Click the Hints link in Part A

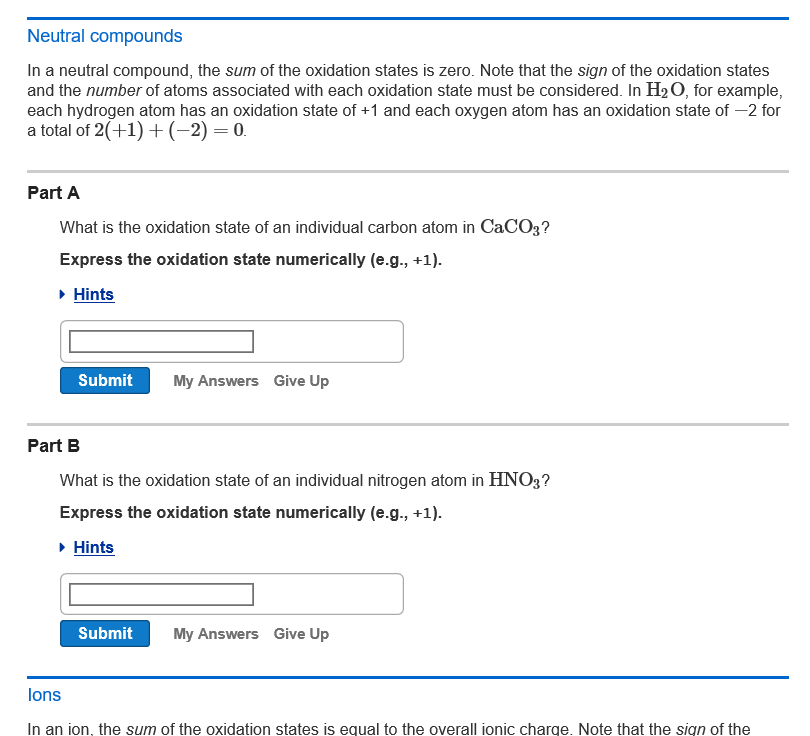[x=93, y=294]
